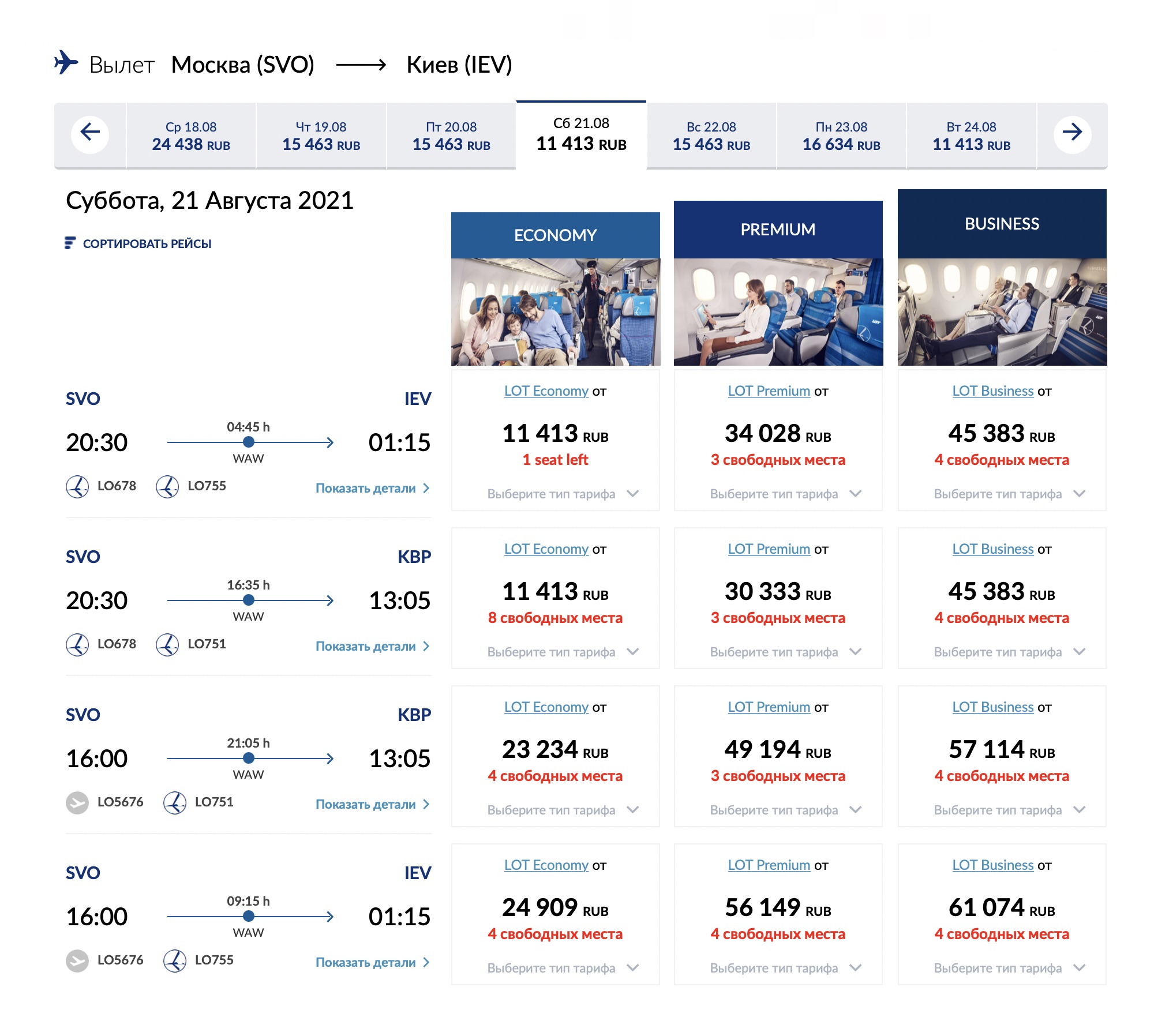
Task: Click the heading 'Суббота, 21 Августа 2021'
Action: (209, 201)
